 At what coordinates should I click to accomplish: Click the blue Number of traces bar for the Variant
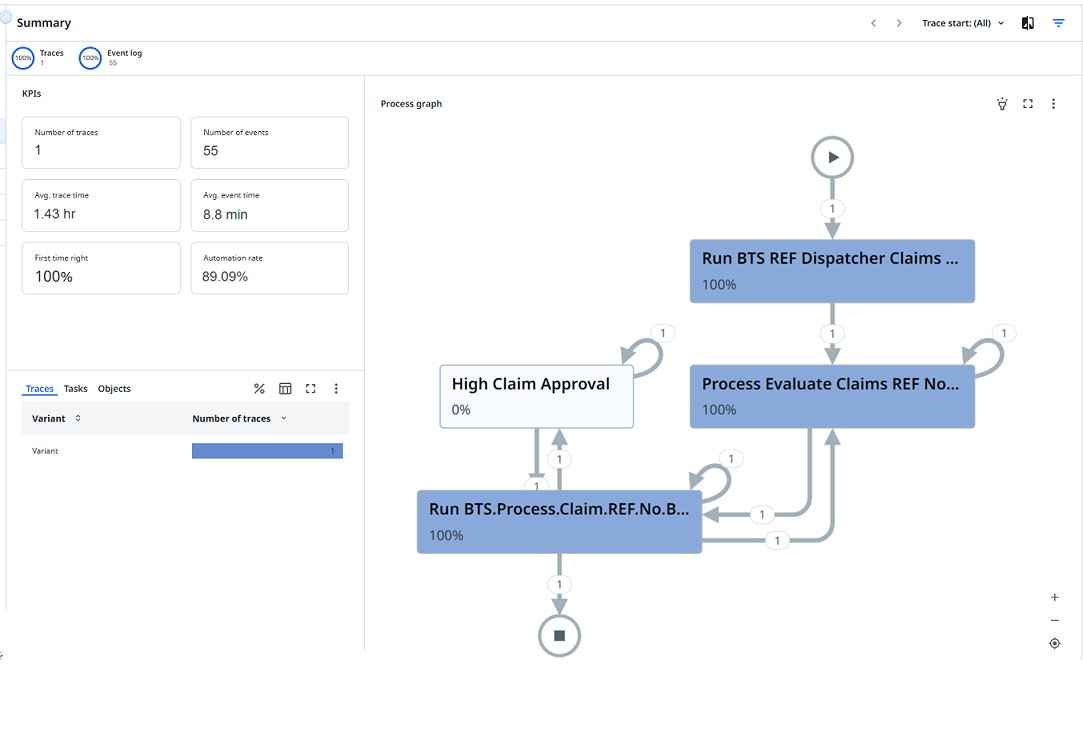pyautogui.click(x=267, y=451)
